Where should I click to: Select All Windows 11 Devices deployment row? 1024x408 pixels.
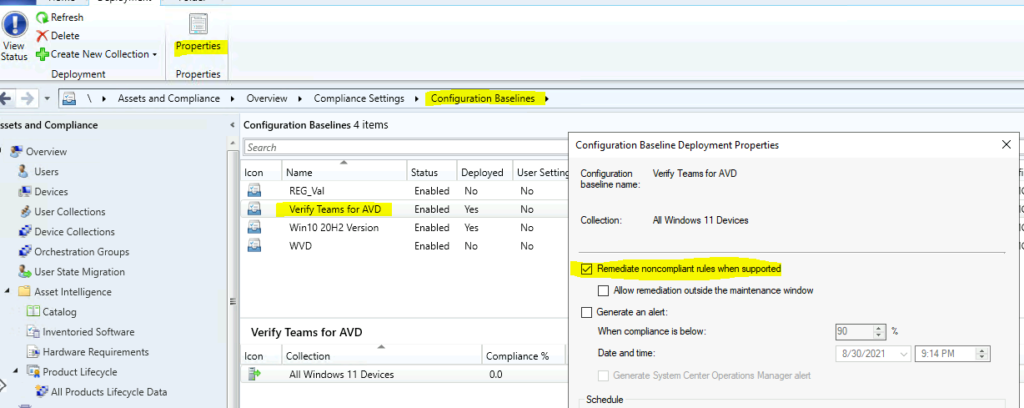pyautogui.click(x=404, y=375)
